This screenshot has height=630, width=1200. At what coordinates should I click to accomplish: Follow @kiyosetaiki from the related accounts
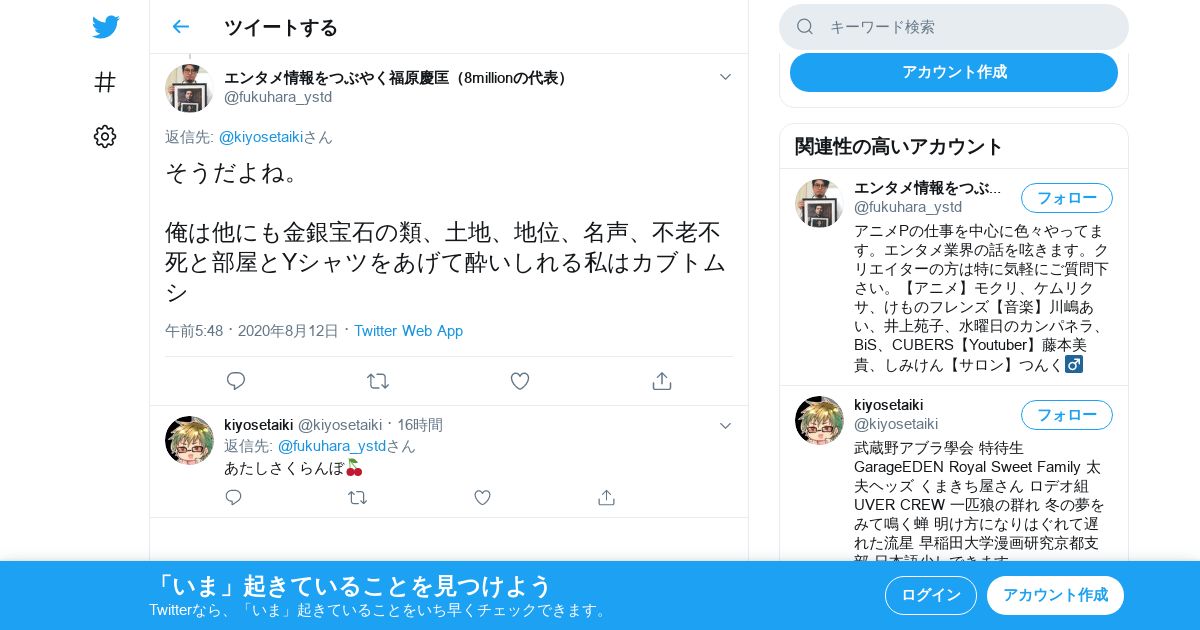click(x=1067, y=415)
